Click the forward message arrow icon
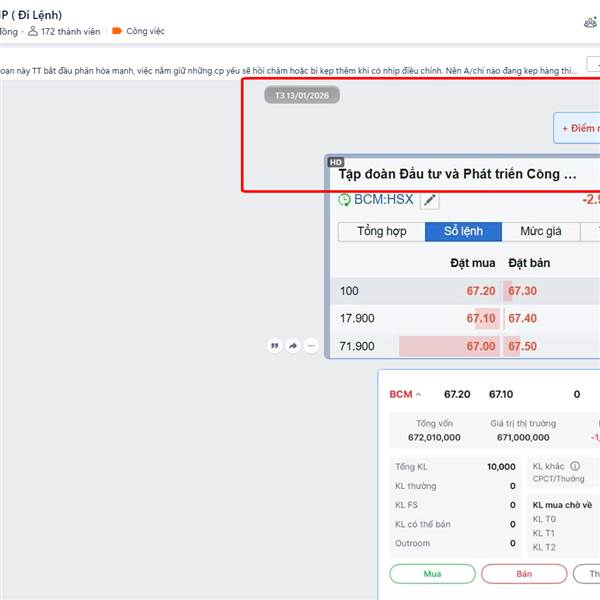The height and width of the screenshot is (600, 600). point(293,346)
